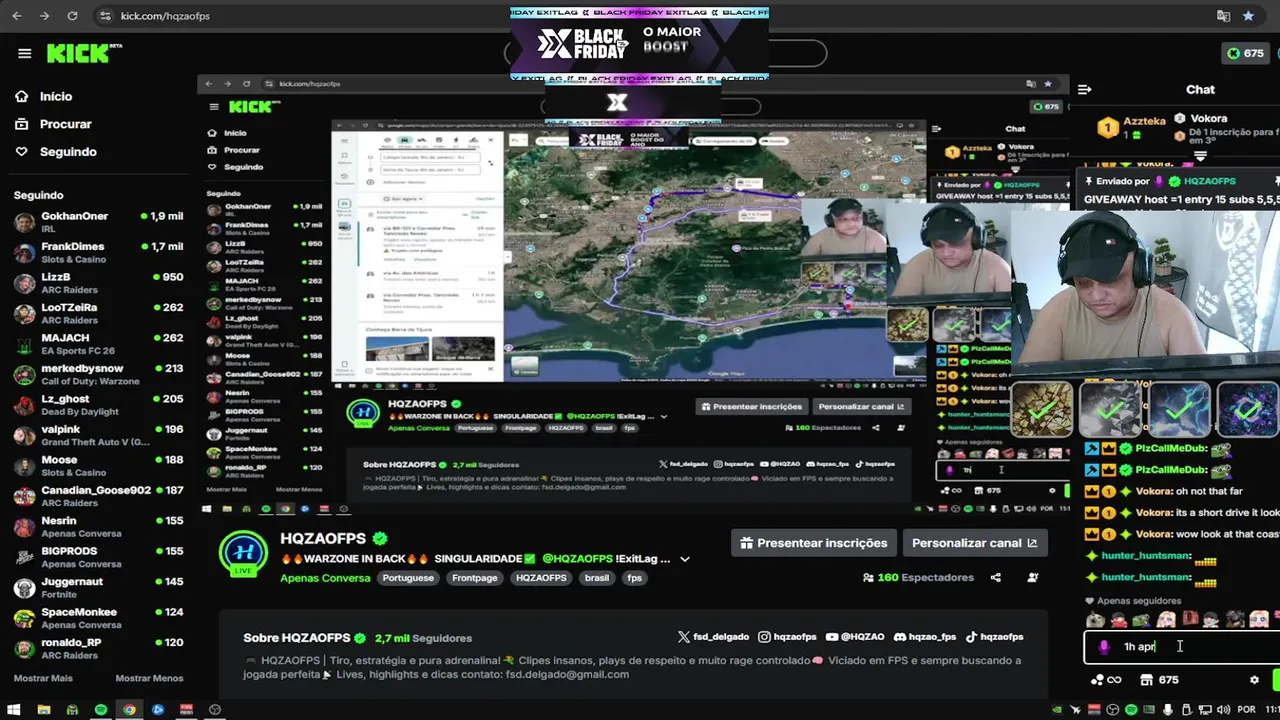This screenshot has height=720, width=1280.
Task: Select the Frontpage tag
Action: [x=474, y=578]
